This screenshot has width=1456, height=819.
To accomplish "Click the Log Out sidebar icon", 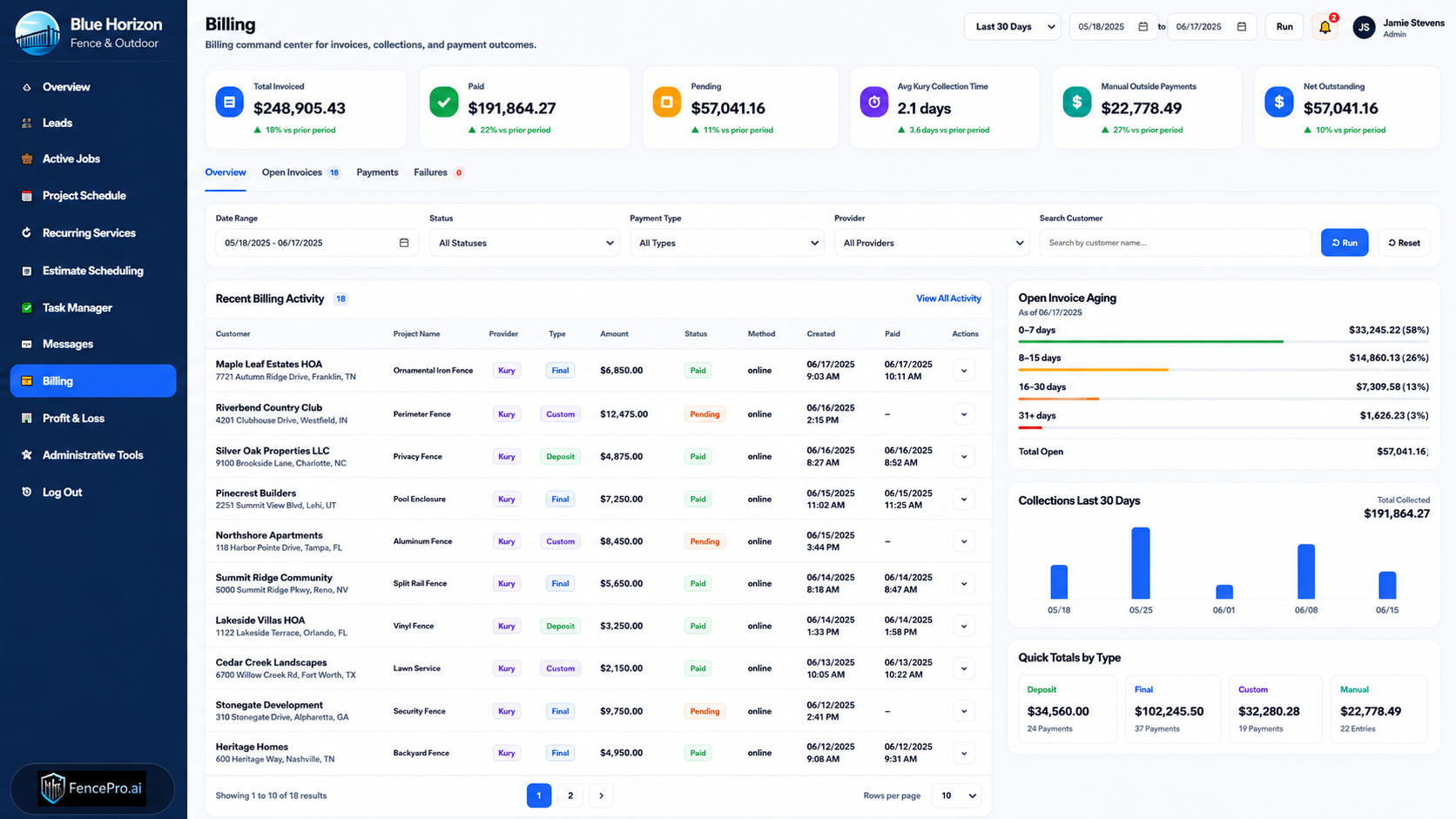I will 26,492.
